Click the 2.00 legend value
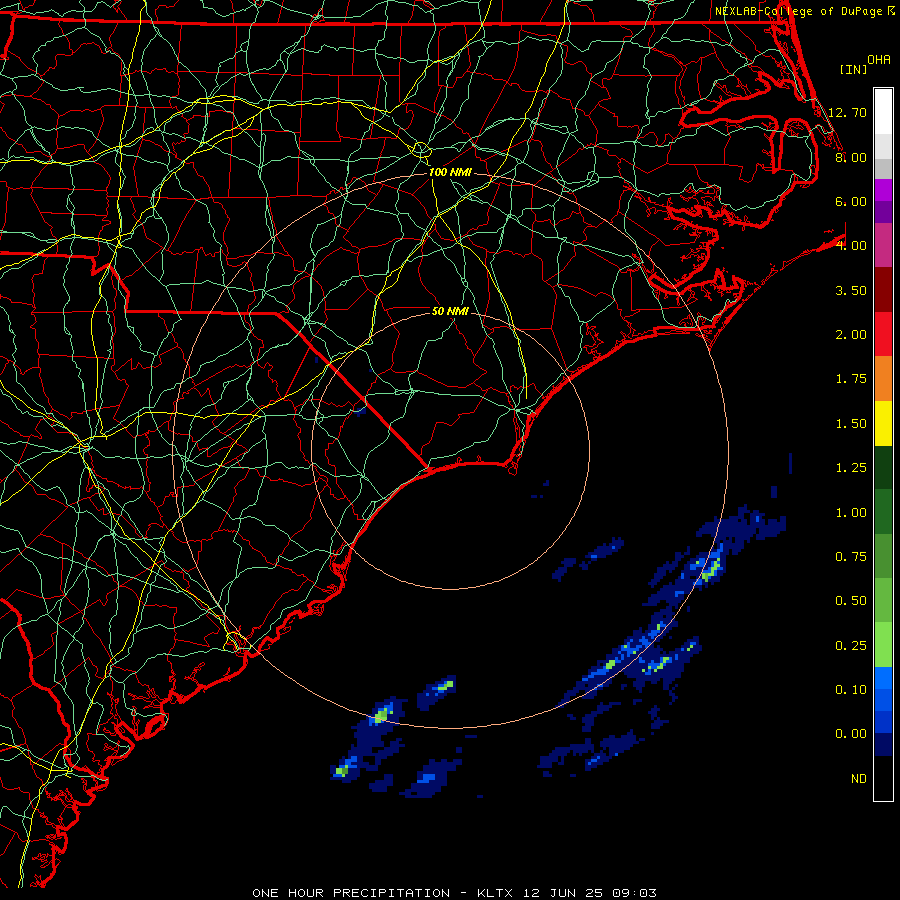Viewport: 900px width, 900px height. [x=851, y=335]
